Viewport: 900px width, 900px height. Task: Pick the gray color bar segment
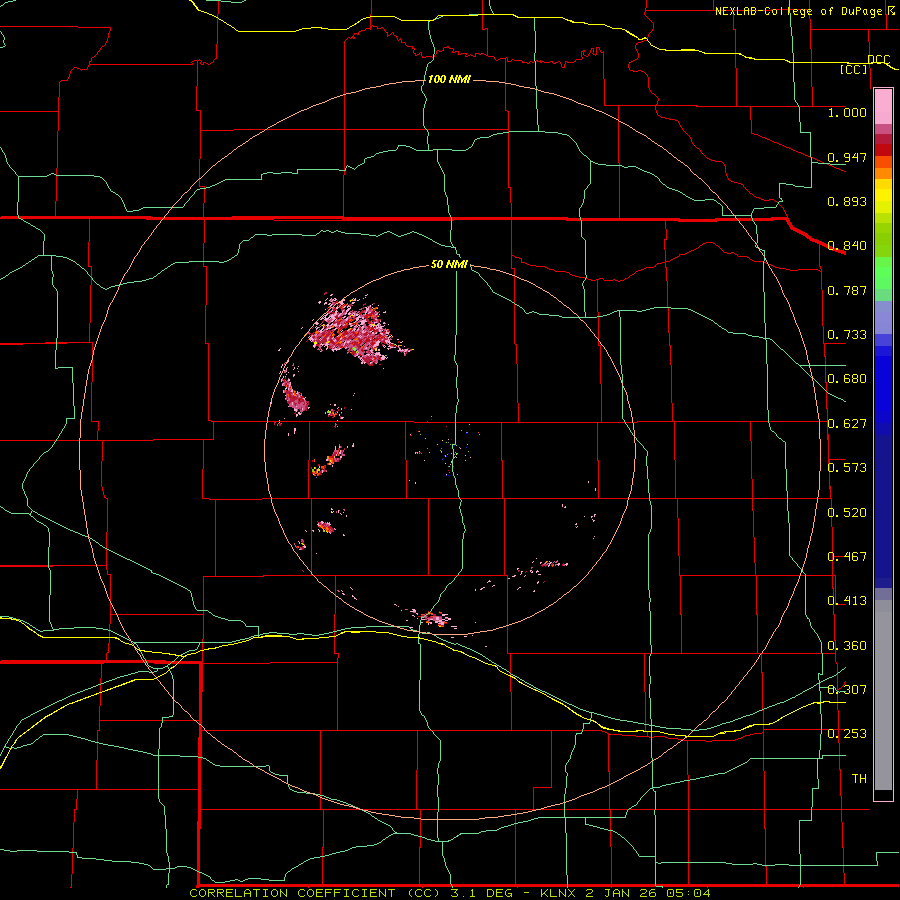click(883, 695)
